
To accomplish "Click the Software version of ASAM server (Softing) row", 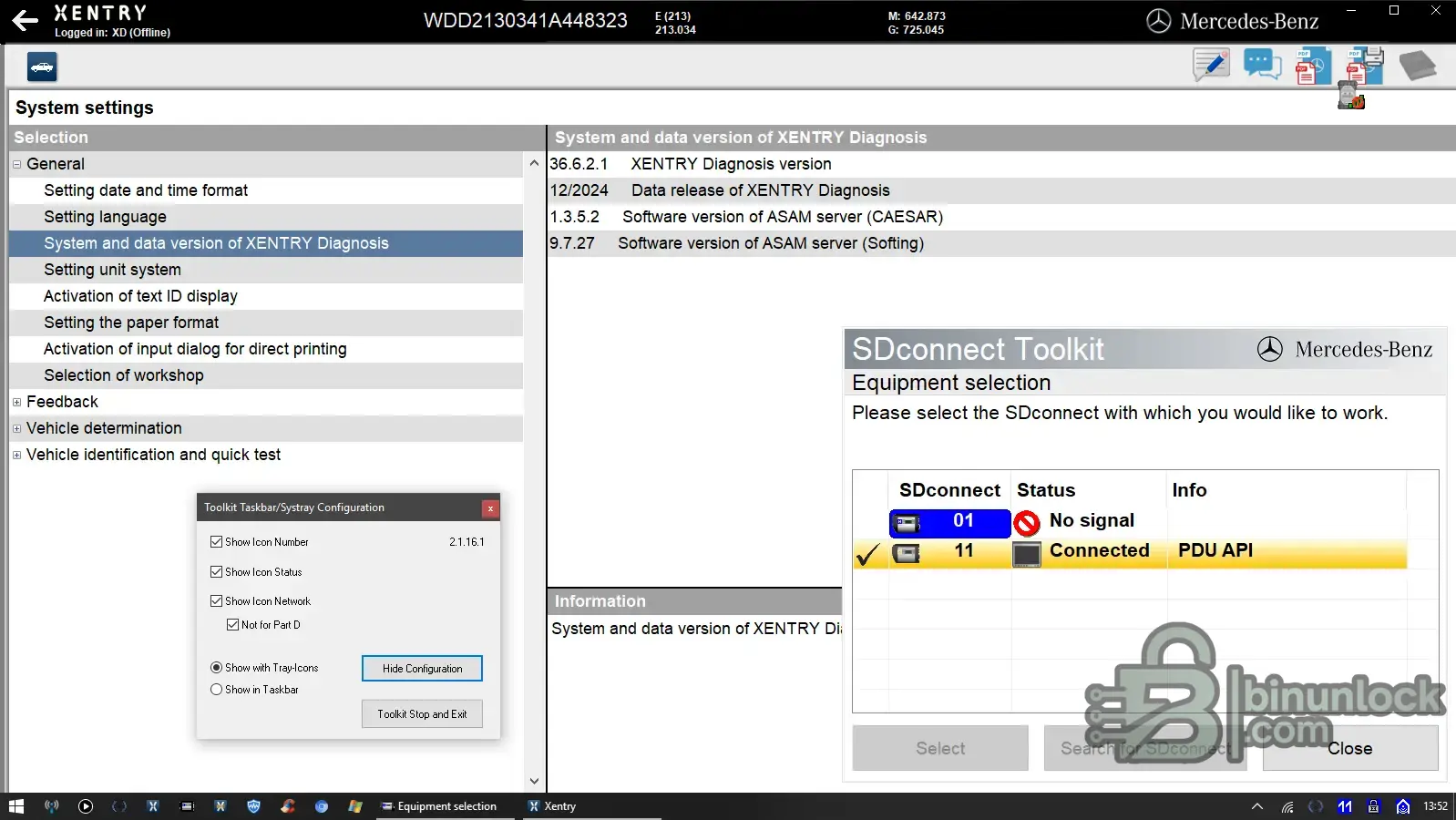I will pyautogui.click(x=1001, y=243).
